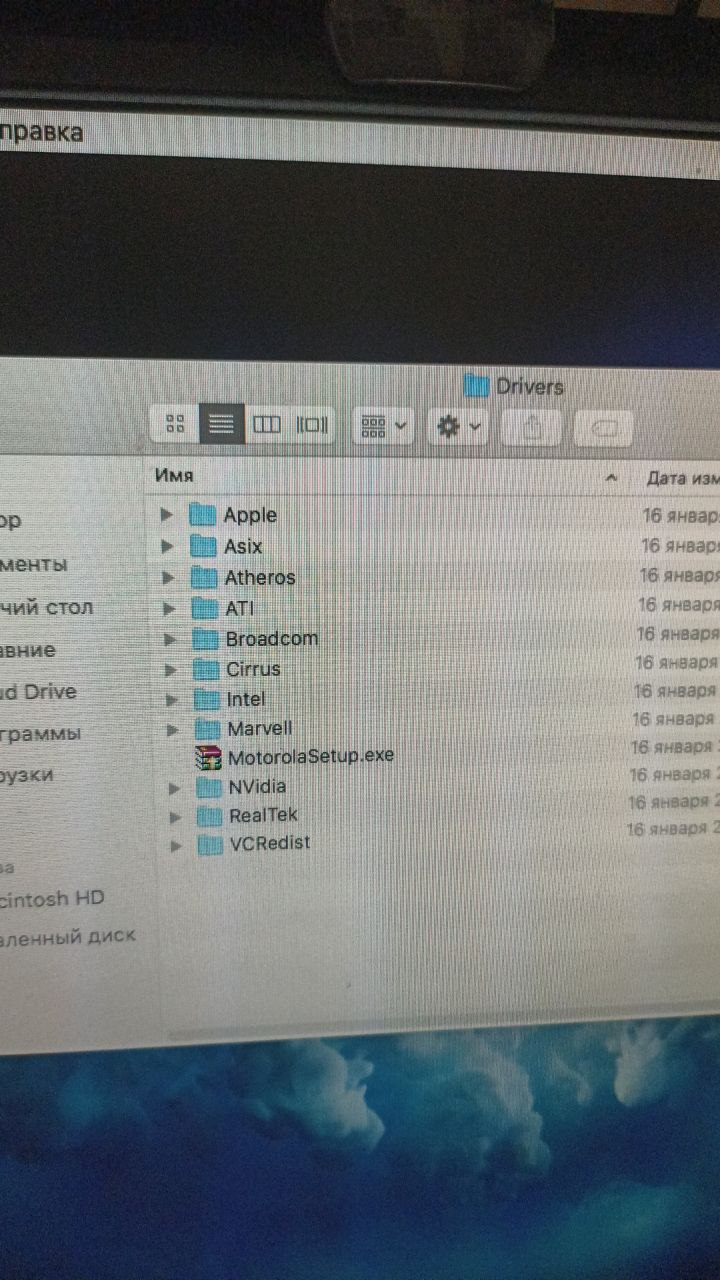The width and height of the screenshot is (720, 1280).
Task: Select the Cirrus folder icon
Action: [x=207, y=669]
